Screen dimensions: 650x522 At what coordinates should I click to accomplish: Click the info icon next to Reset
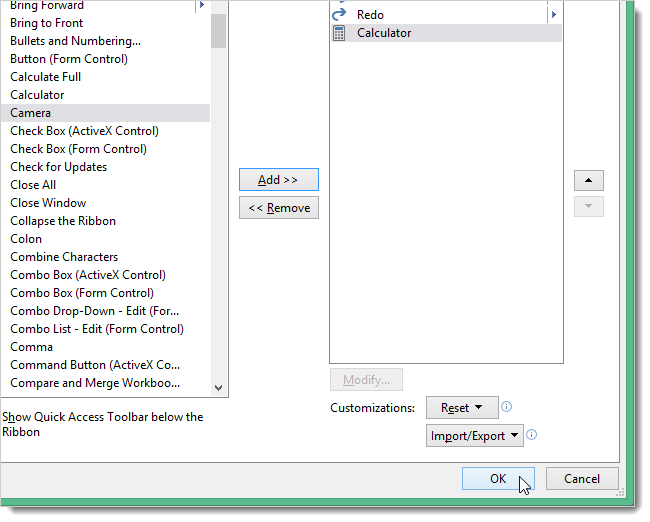506,407
